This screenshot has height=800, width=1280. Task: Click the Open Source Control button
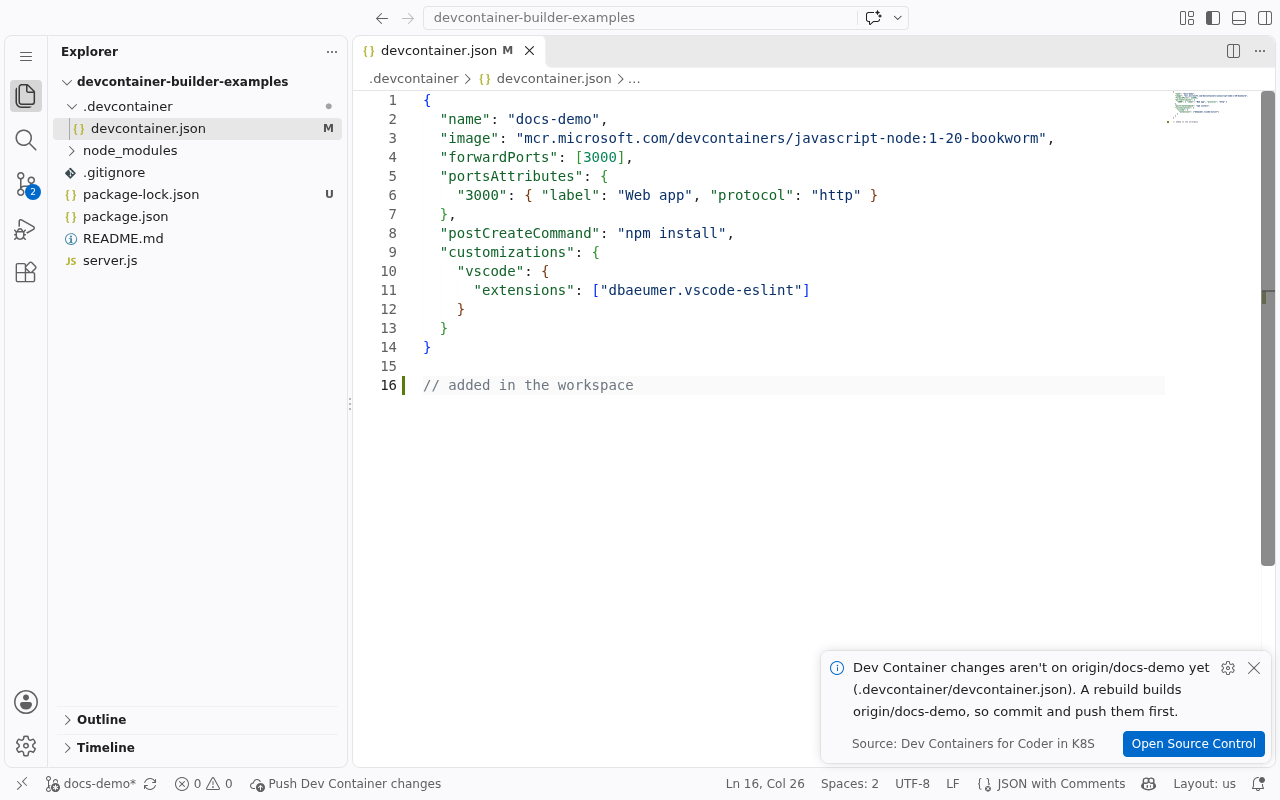pos(1194,744)
